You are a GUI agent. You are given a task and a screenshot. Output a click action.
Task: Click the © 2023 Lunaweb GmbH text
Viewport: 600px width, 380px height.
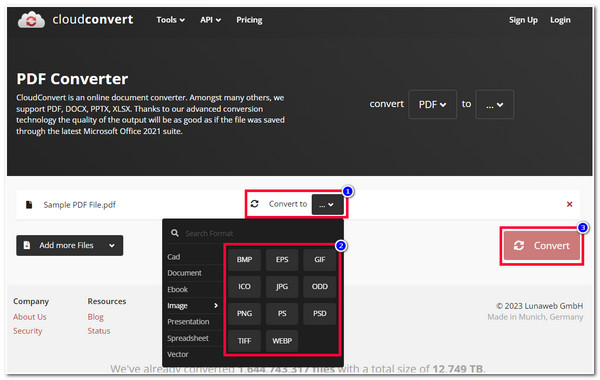click(x=540, y=306)
